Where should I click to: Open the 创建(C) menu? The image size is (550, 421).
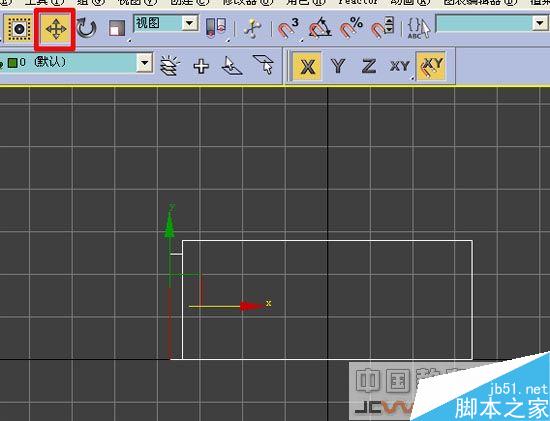pos(189,2)
